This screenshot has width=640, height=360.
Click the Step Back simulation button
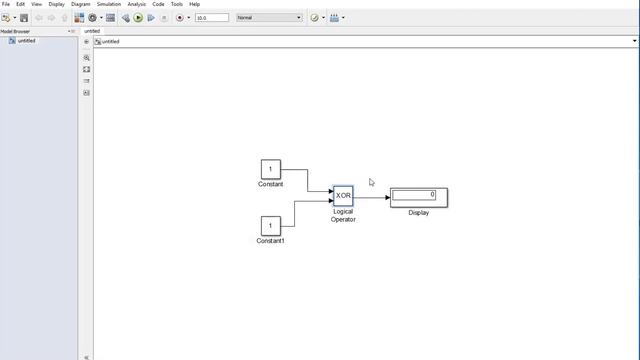coord(125,18)
